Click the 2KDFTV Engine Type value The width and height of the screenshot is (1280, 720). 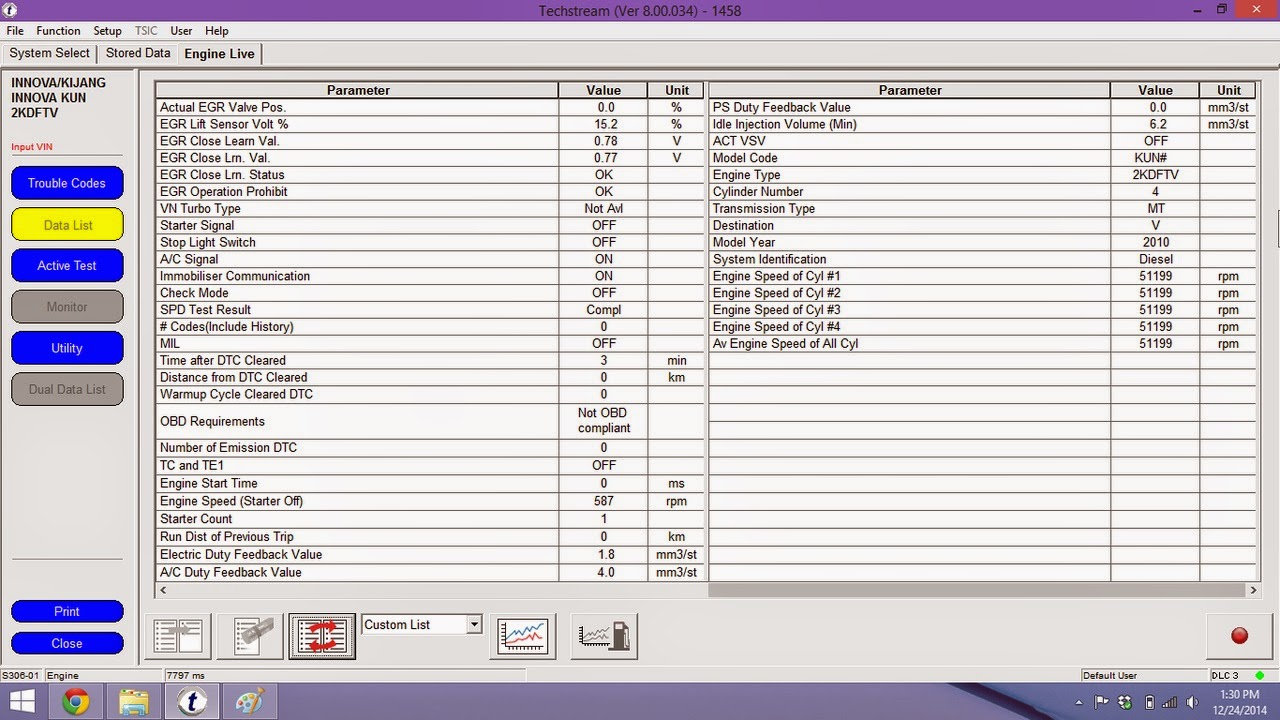click(x=1155, y=175)
